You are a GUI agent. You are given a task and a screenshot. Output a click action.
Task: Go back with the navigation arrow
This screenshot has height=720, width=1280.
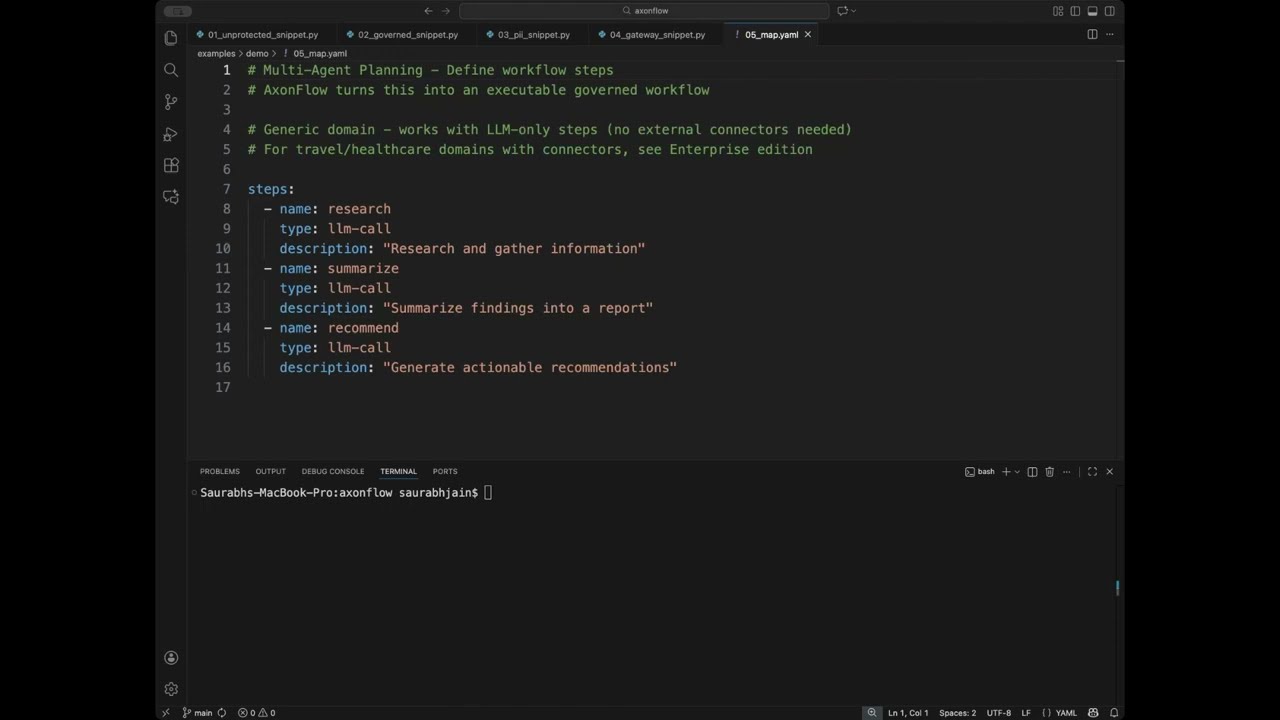click(x=428, y=11)
